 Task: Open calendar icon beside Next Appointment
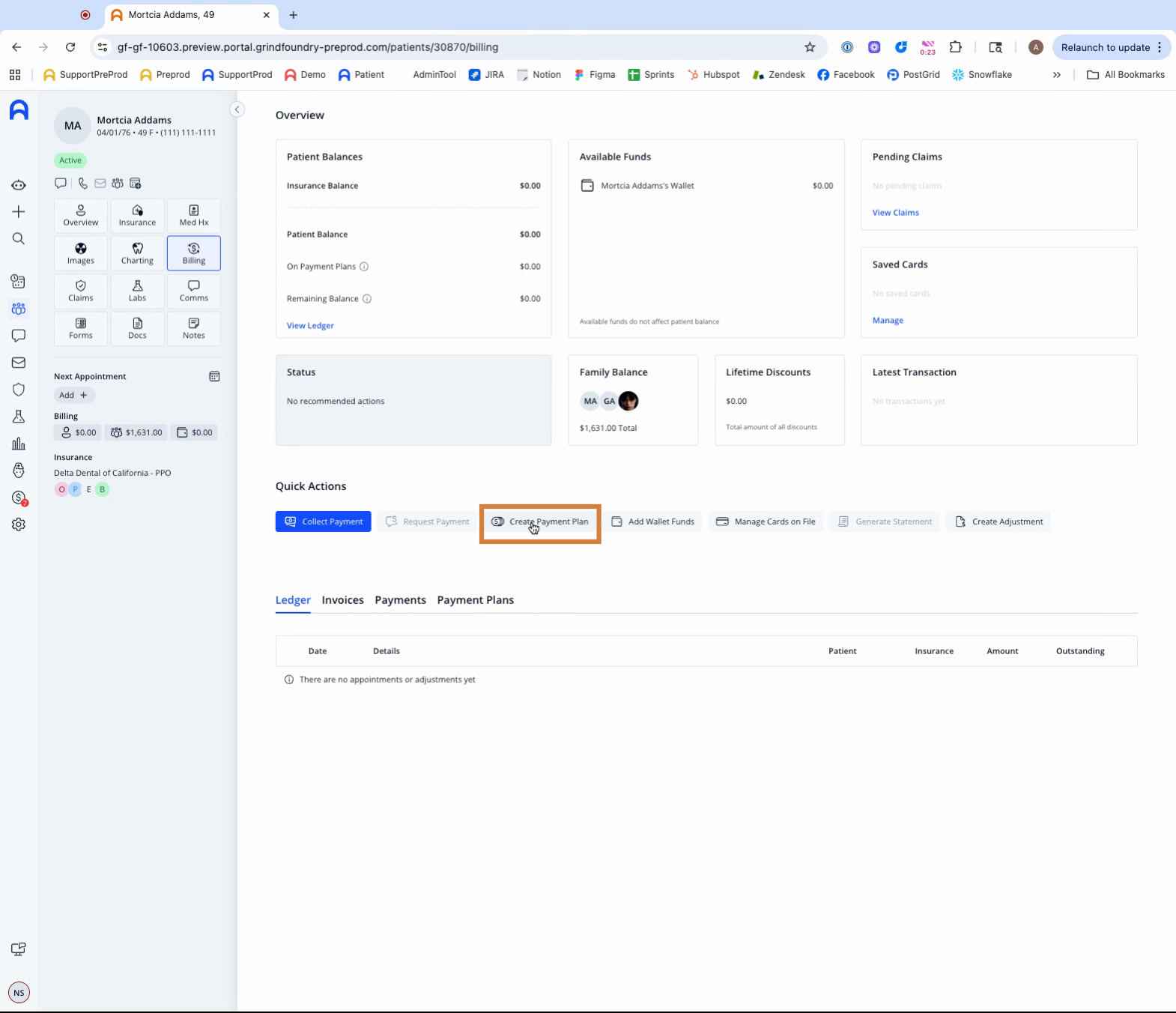coord(214,376)
